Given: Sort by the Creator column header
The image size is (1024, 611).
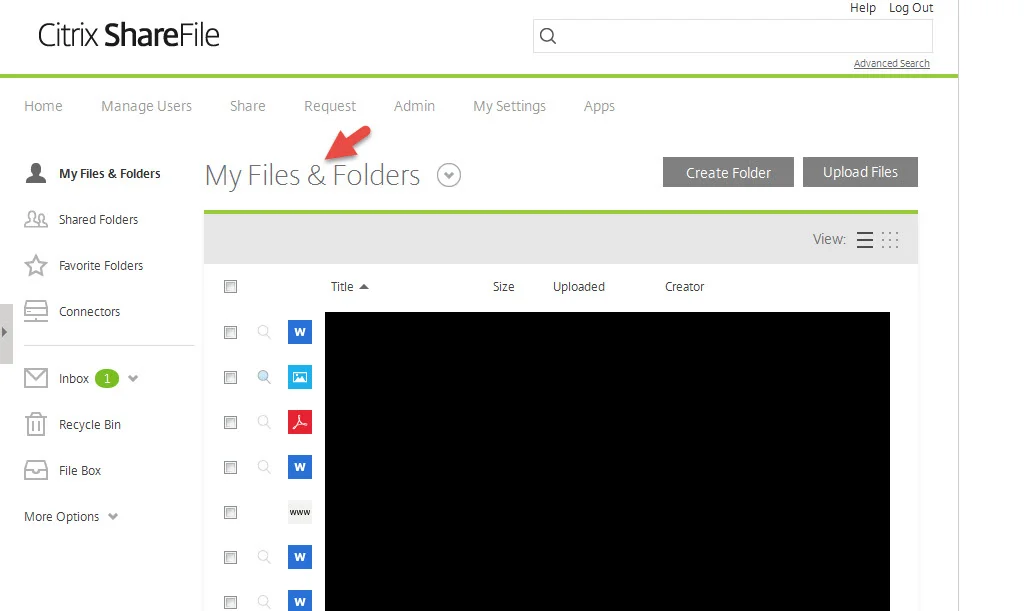Looking at the screenshot, I should click(684, 287).
